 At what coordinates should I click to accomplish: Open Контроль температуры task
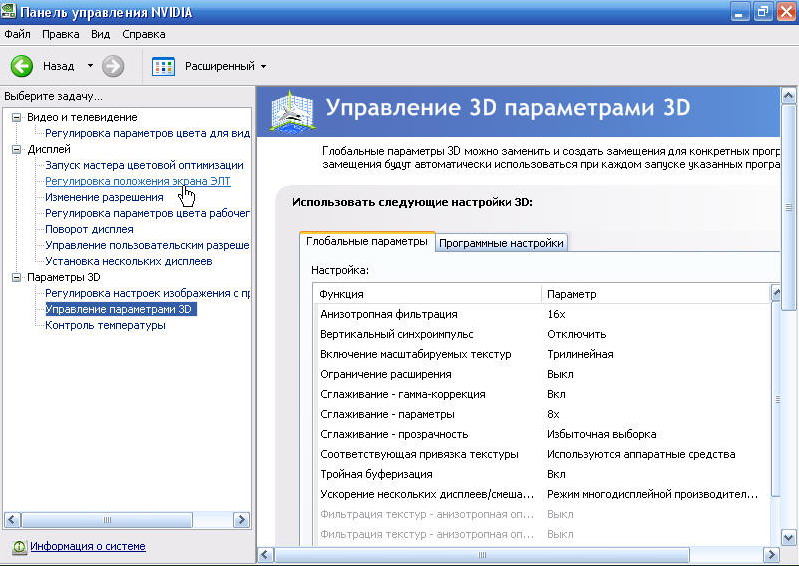click(x=105, y=325)
